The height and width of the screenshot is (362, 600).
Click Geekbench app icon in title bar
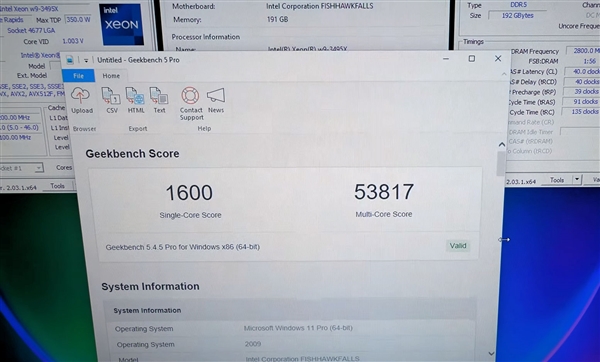(70, 60)
